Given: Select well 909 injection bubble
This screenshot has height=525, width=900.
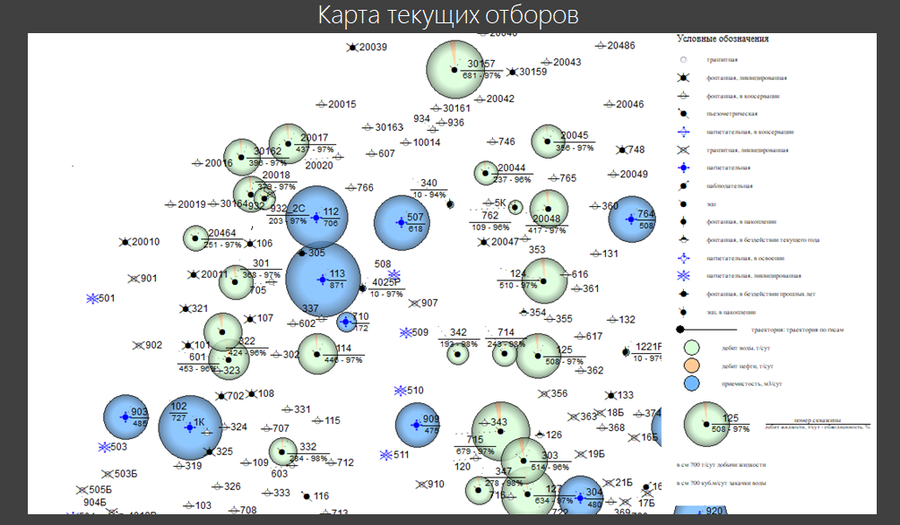Looking at the screenshot, I should 417,425.
